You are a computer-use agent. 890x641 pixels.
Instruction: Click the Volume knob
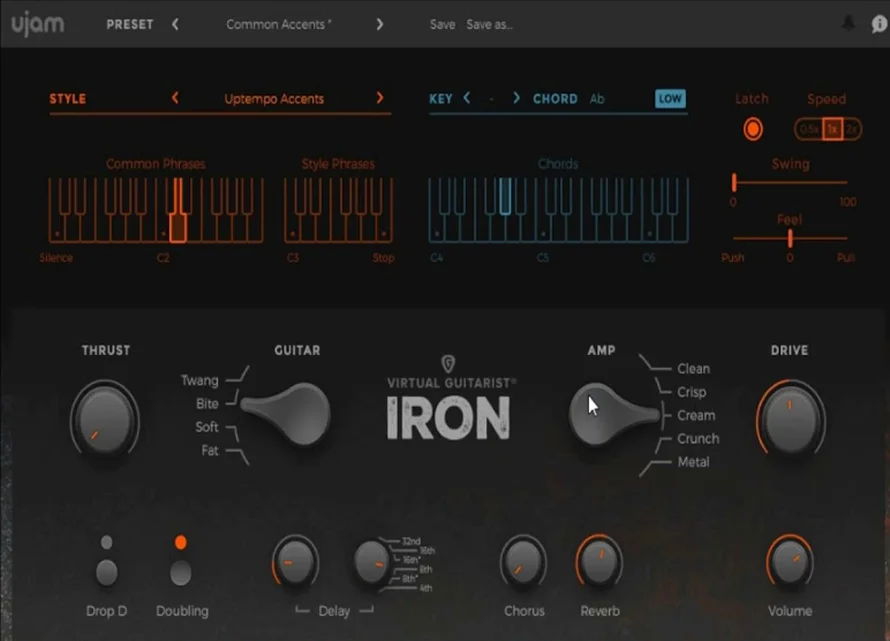(x=789, y=564)
